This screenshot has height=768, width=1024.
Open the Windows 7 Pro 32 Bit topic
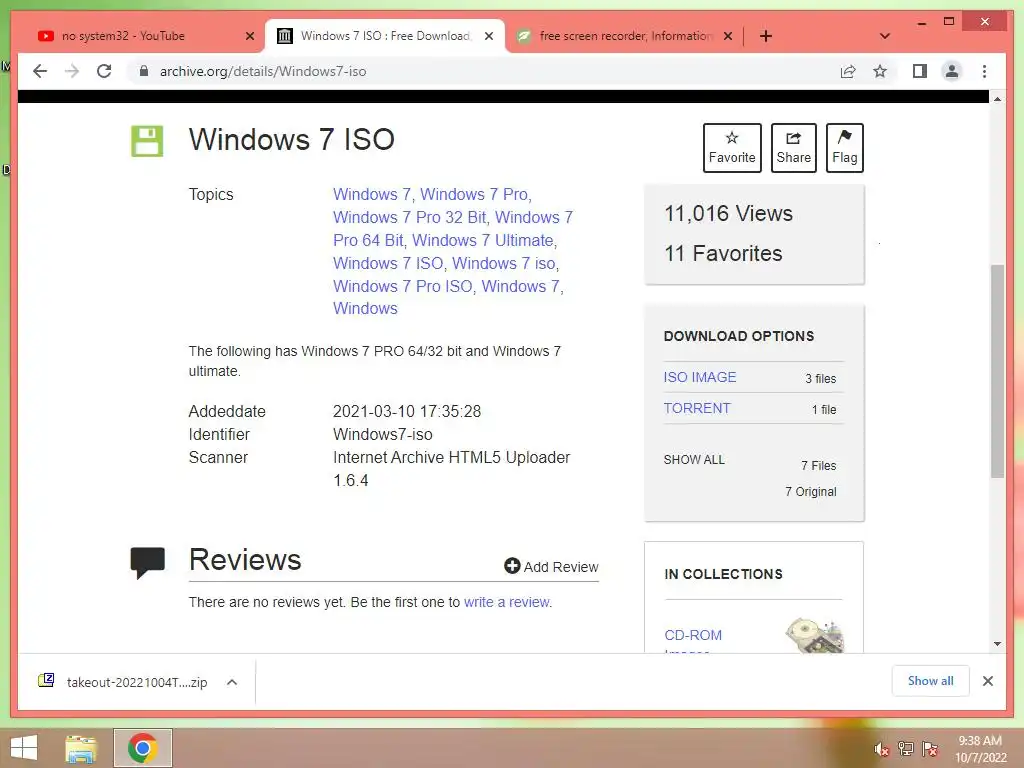(409, 217)
